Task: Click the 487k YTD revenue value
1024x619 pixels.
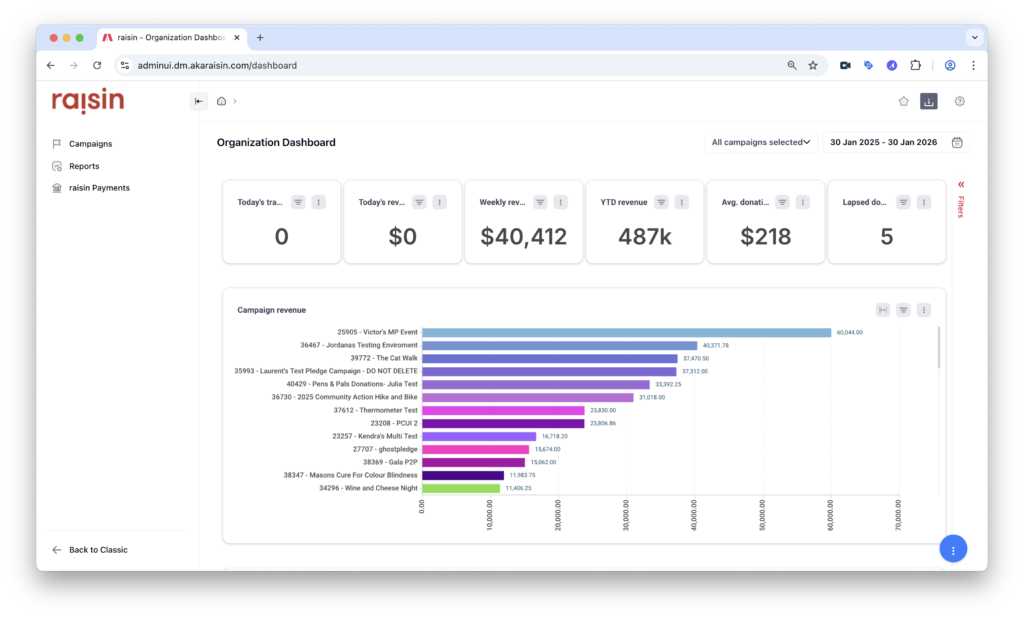Action: coord(645,236)
